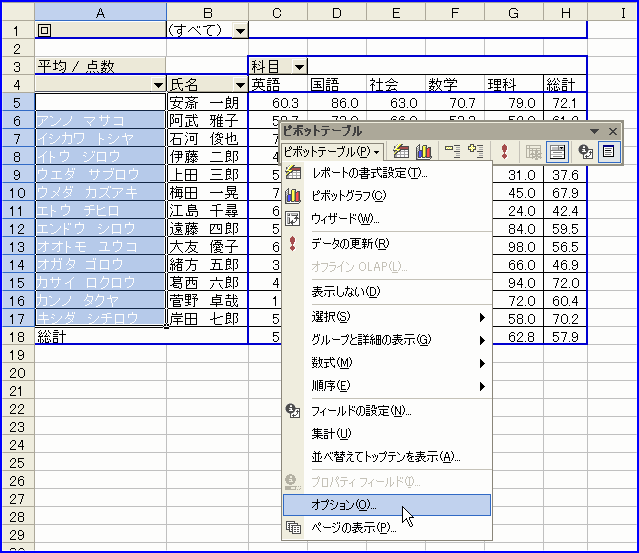Click the cell 上田 三郎
This screenshot has height=553, width=639.
(x=207, y=174)
